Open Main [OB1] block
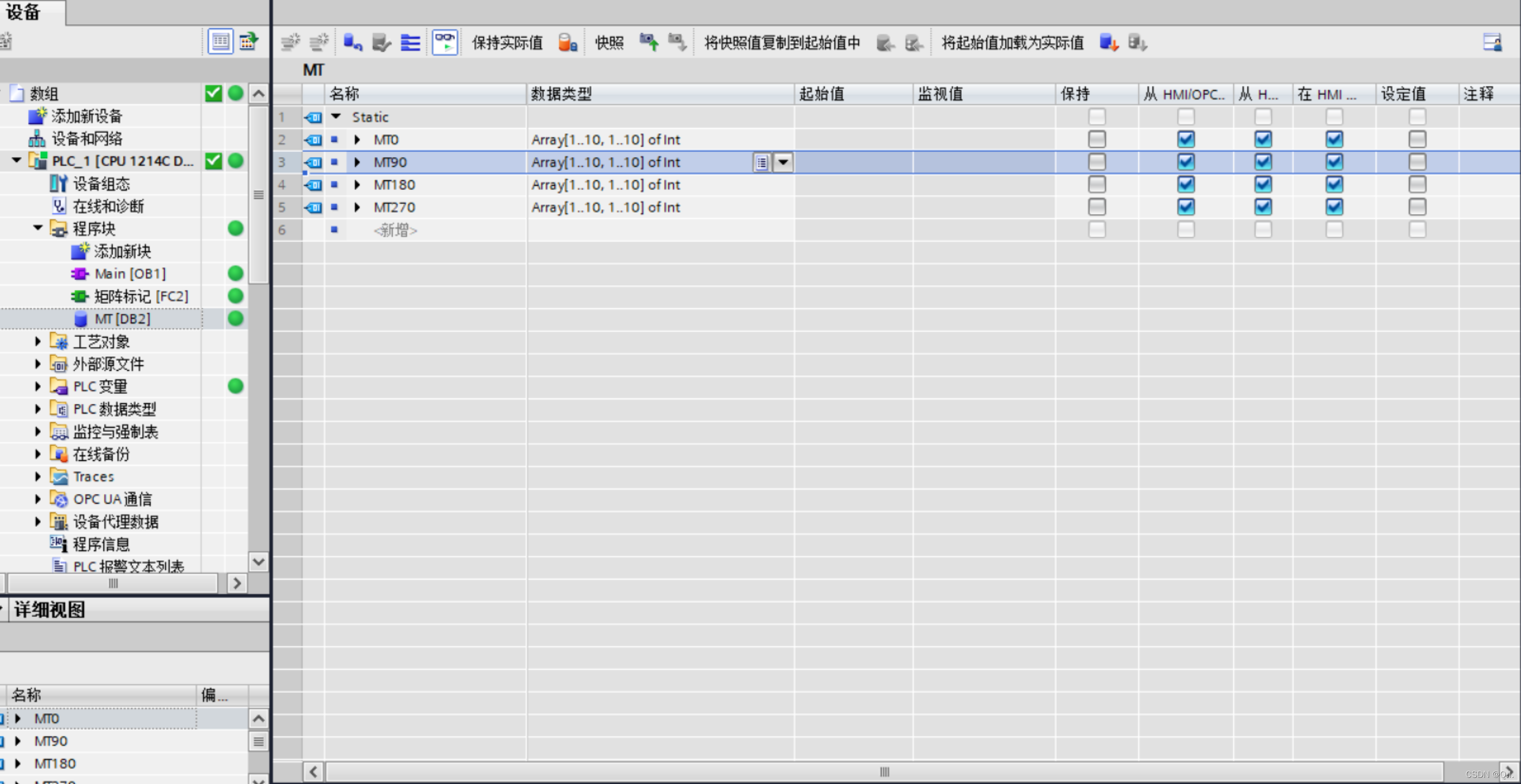Image resolution: width=1521 pixels, height=784 pixels. (129, 274)
